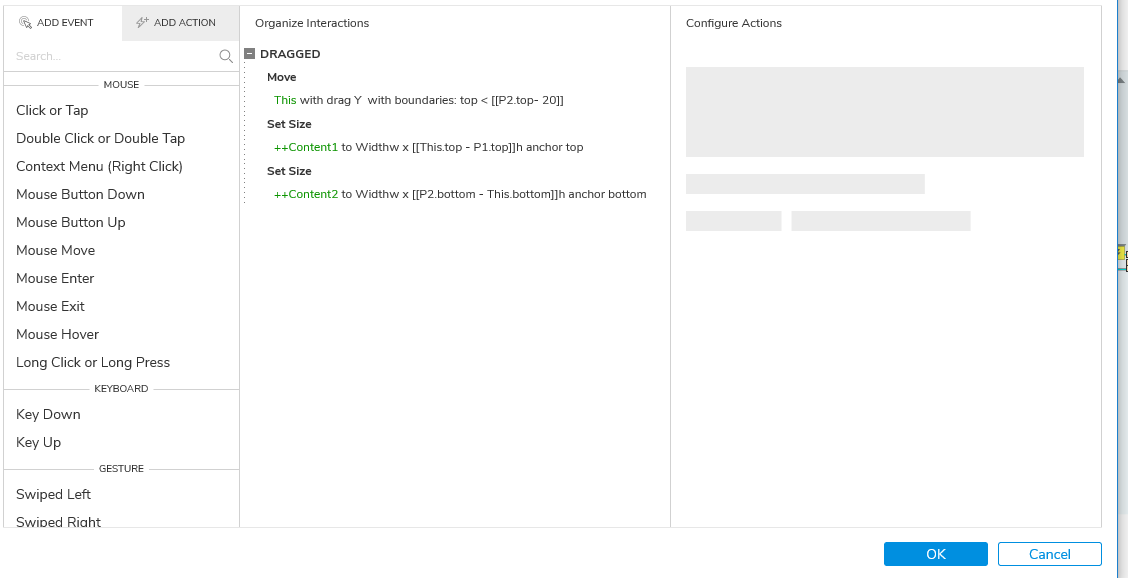Viewport: 1128px width, 578px height.
Task: Select the Key Down event
Action: click(x=48, y=414)
